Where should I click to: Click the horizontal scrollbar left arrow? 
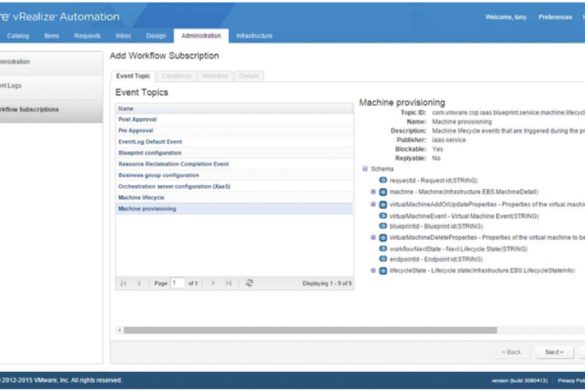coord(119,330)
